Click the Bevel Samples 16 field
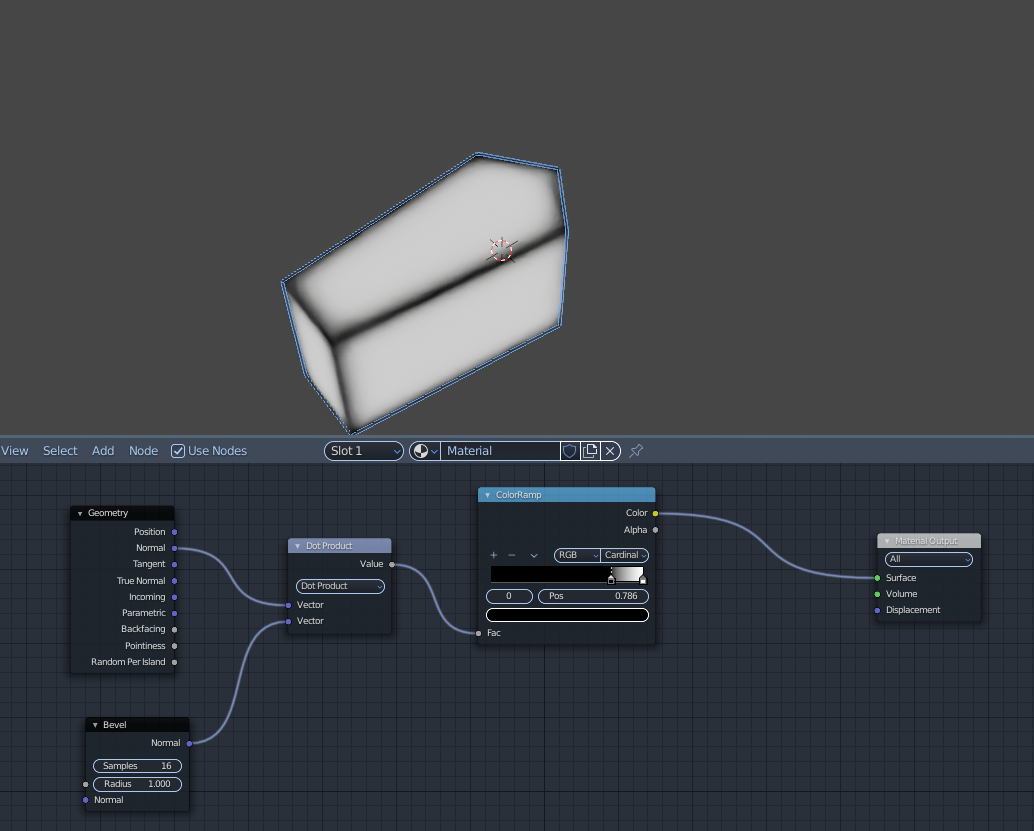This screenshot has height=831, width=1034. click(137, 766)
